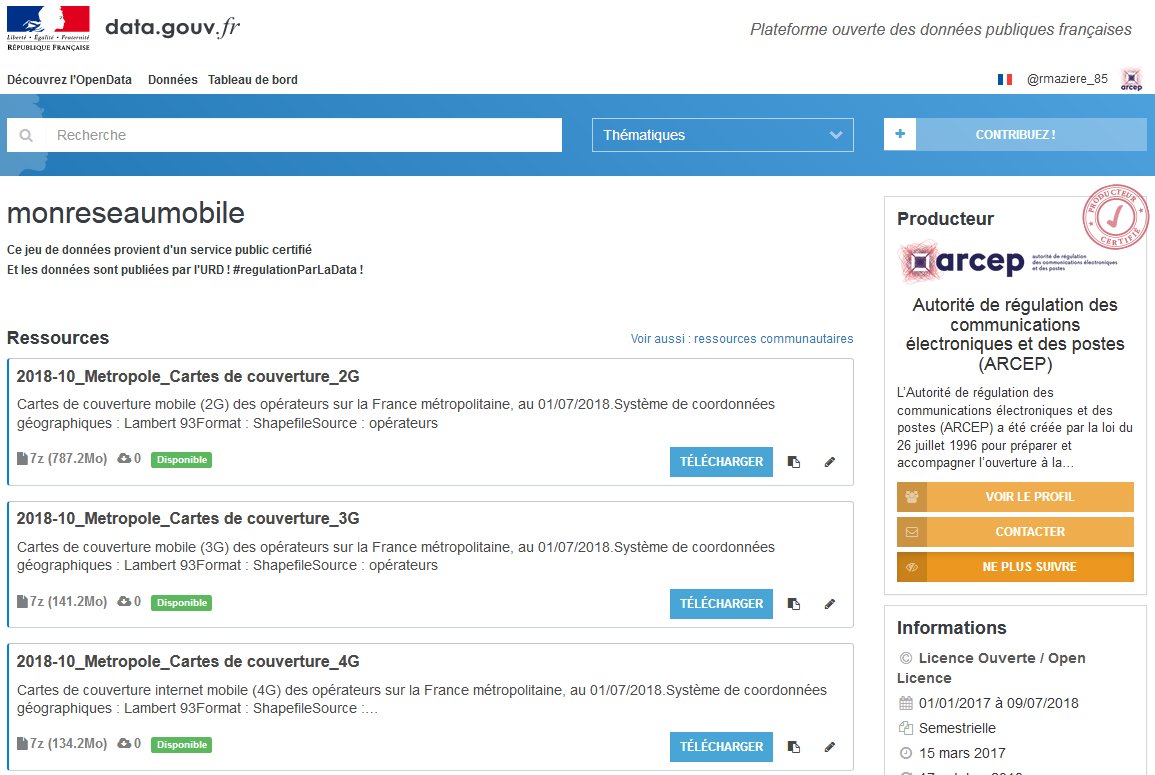The width and height of the screenshot is (1155, 775).
Task: Open the Thématiques dropdown
Action: click(723, 135)
